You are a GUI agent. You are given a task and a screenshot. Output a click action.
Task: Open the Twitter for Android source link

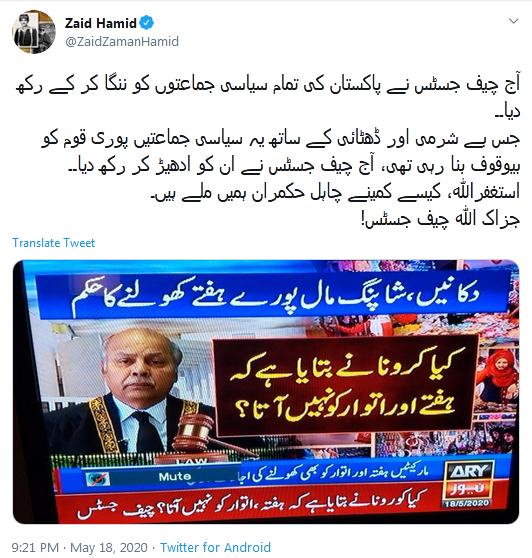[x=215, y=547]
